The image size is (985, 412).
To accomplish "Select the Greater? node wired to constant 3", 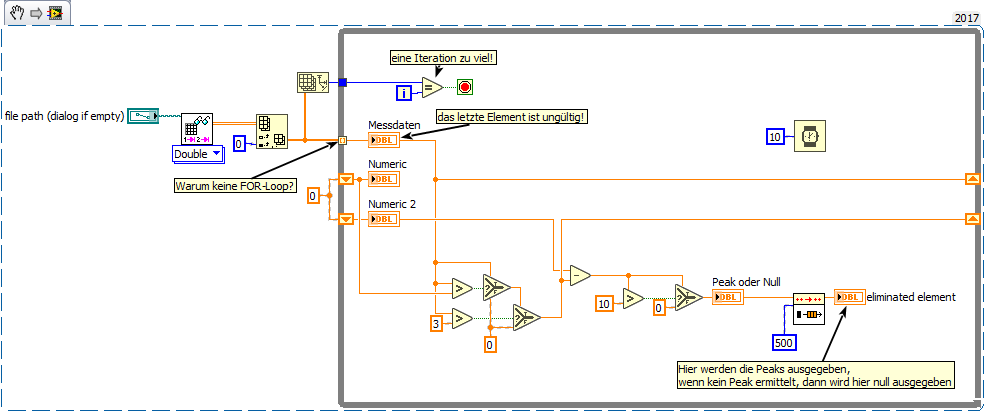I will 462,319.
